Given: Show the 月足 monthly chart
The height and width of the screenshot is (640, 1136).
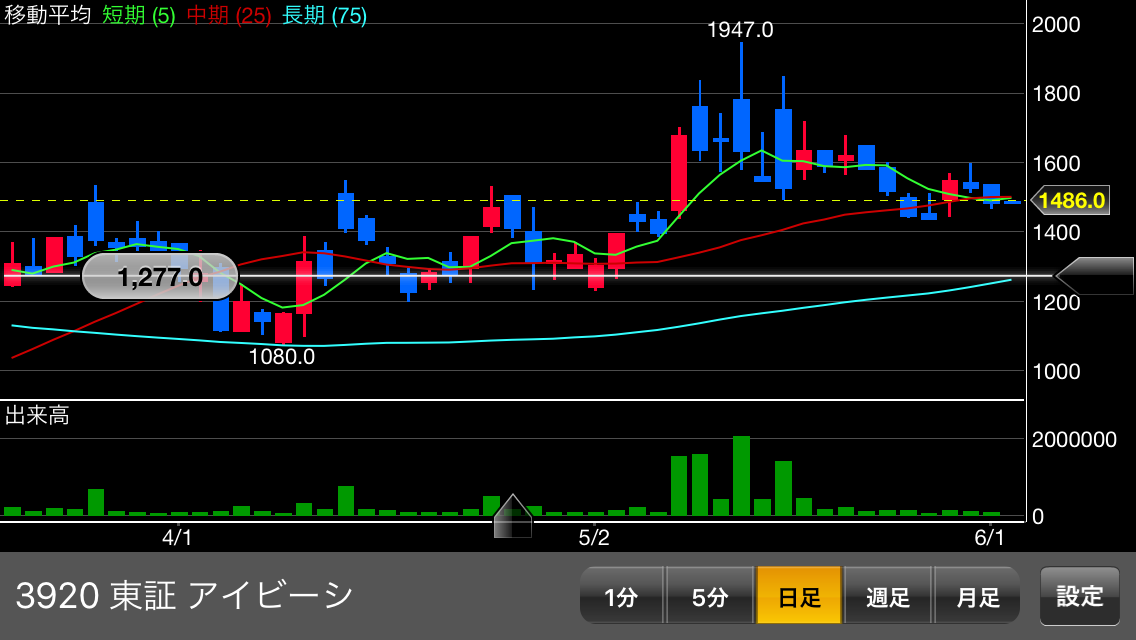Looking at the screenshot, I should coord(977,597).
